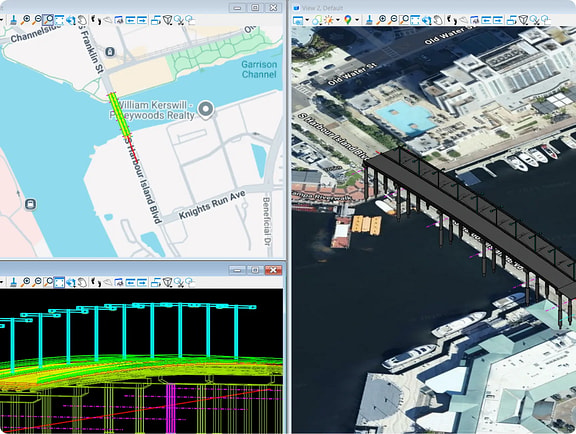The height and width of the screenshot is (434, 576).
Task: Close the wireframe view window
Action: [x=273, y=270]
